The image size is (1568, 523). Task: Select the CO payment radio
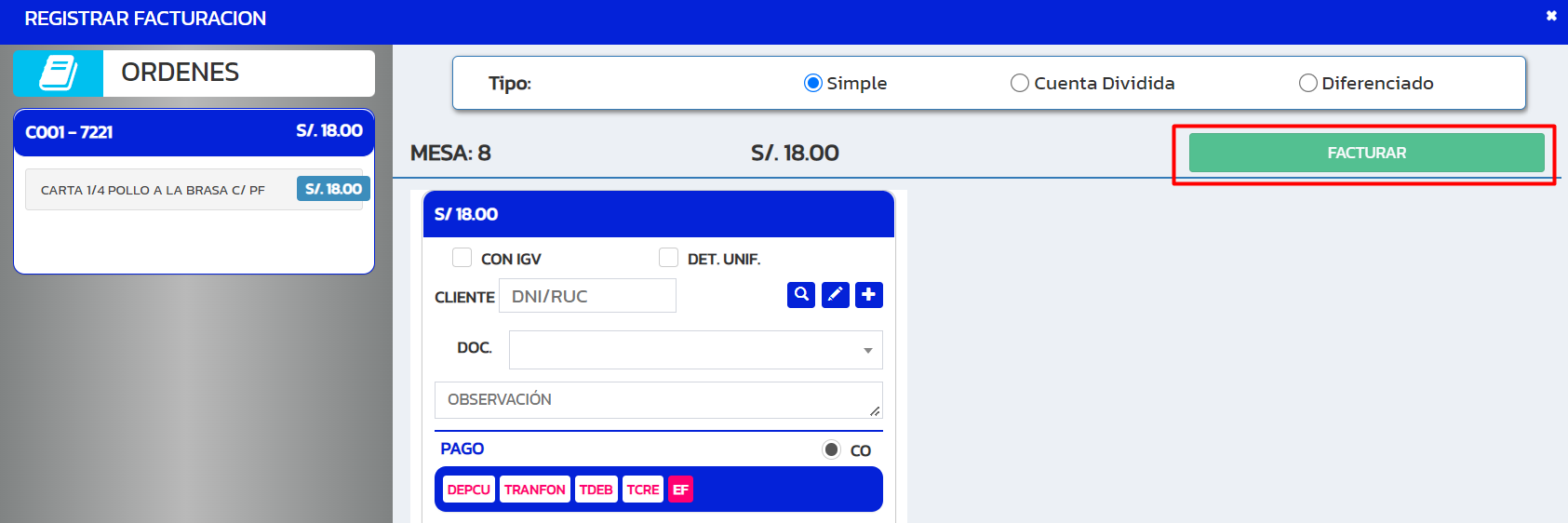(x=832, y=449)
